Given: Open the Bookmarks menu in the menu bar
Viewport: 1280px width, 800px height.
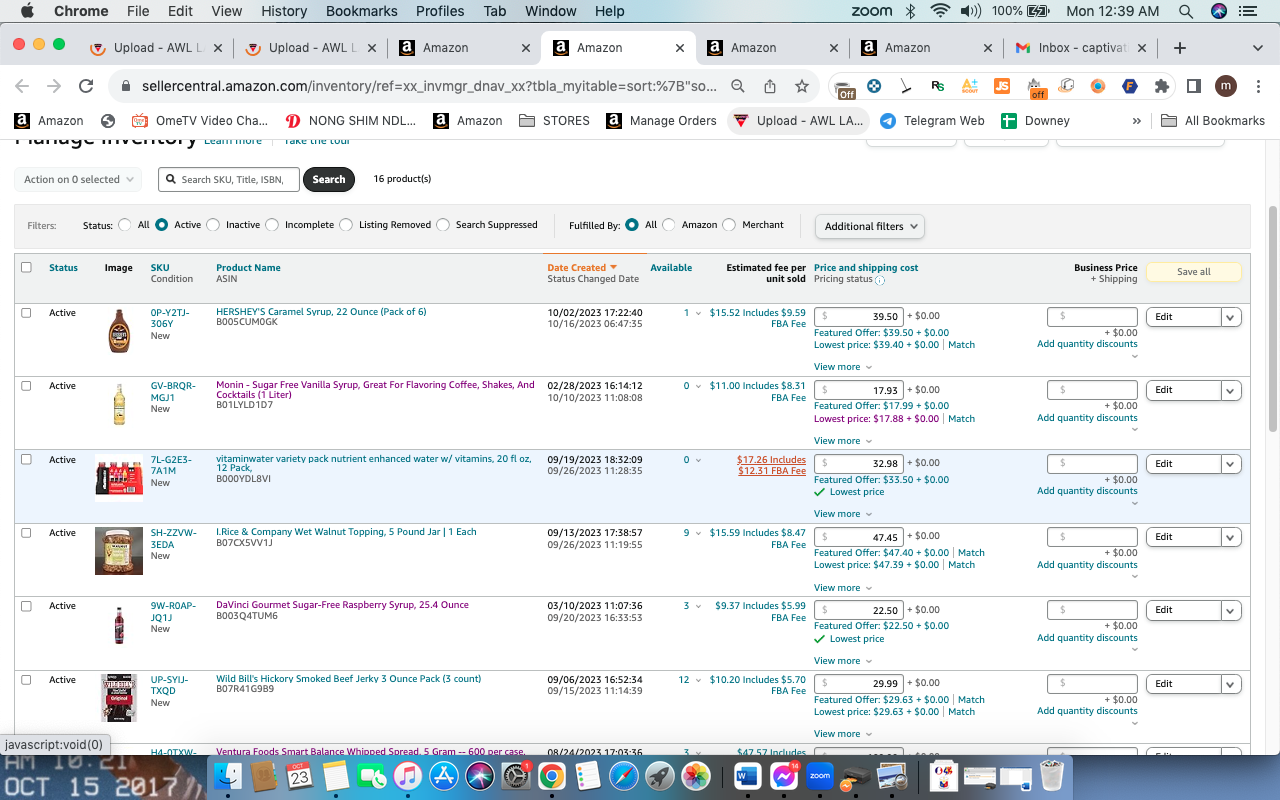Looking at the screenshot, I should point(361,11).
